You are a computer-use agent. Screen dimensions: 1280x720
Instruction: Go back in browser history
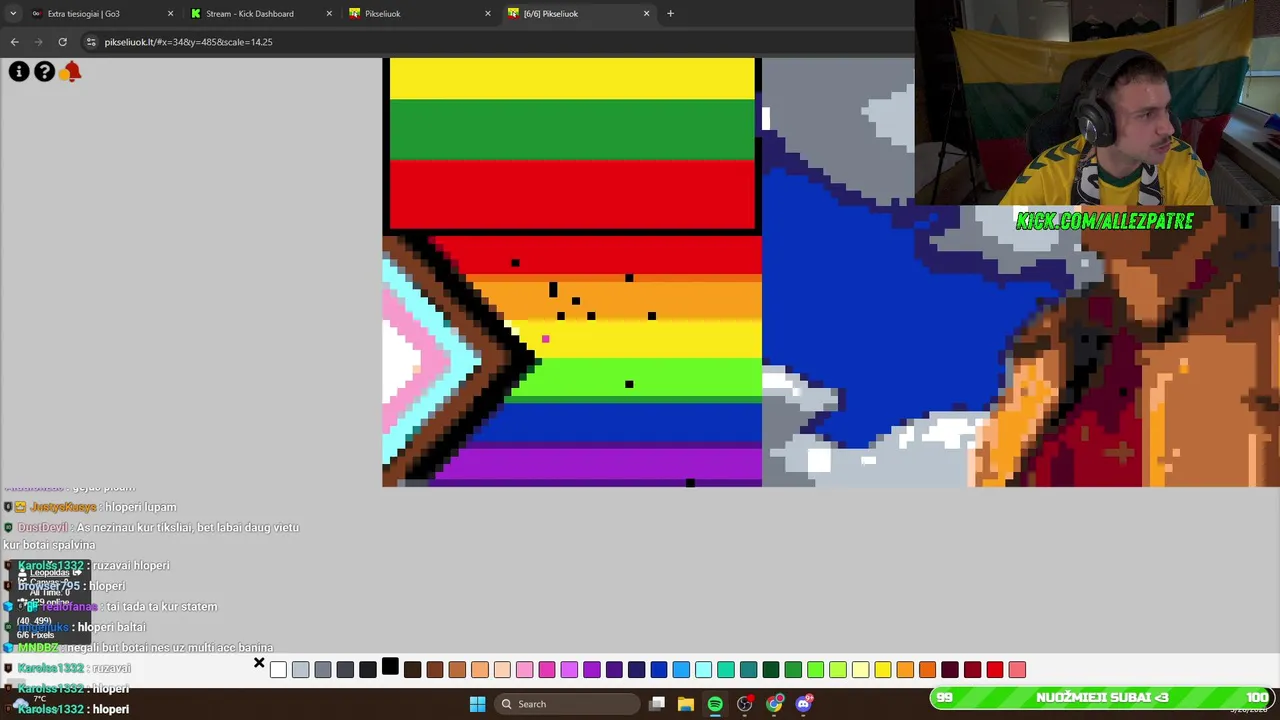click(x=14, y=42)
